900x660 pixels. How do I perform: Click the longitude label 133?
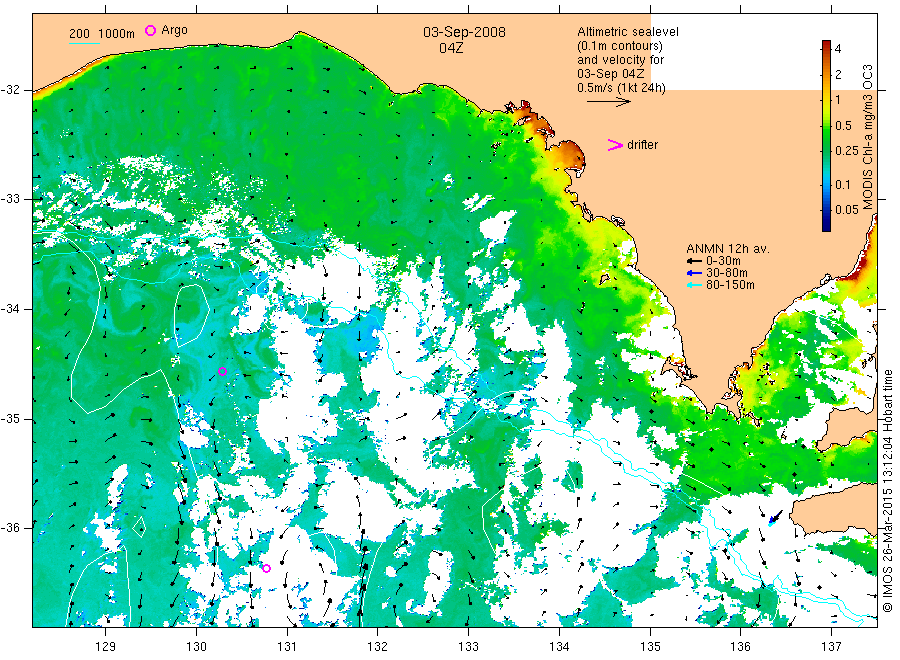click(468, 647)
